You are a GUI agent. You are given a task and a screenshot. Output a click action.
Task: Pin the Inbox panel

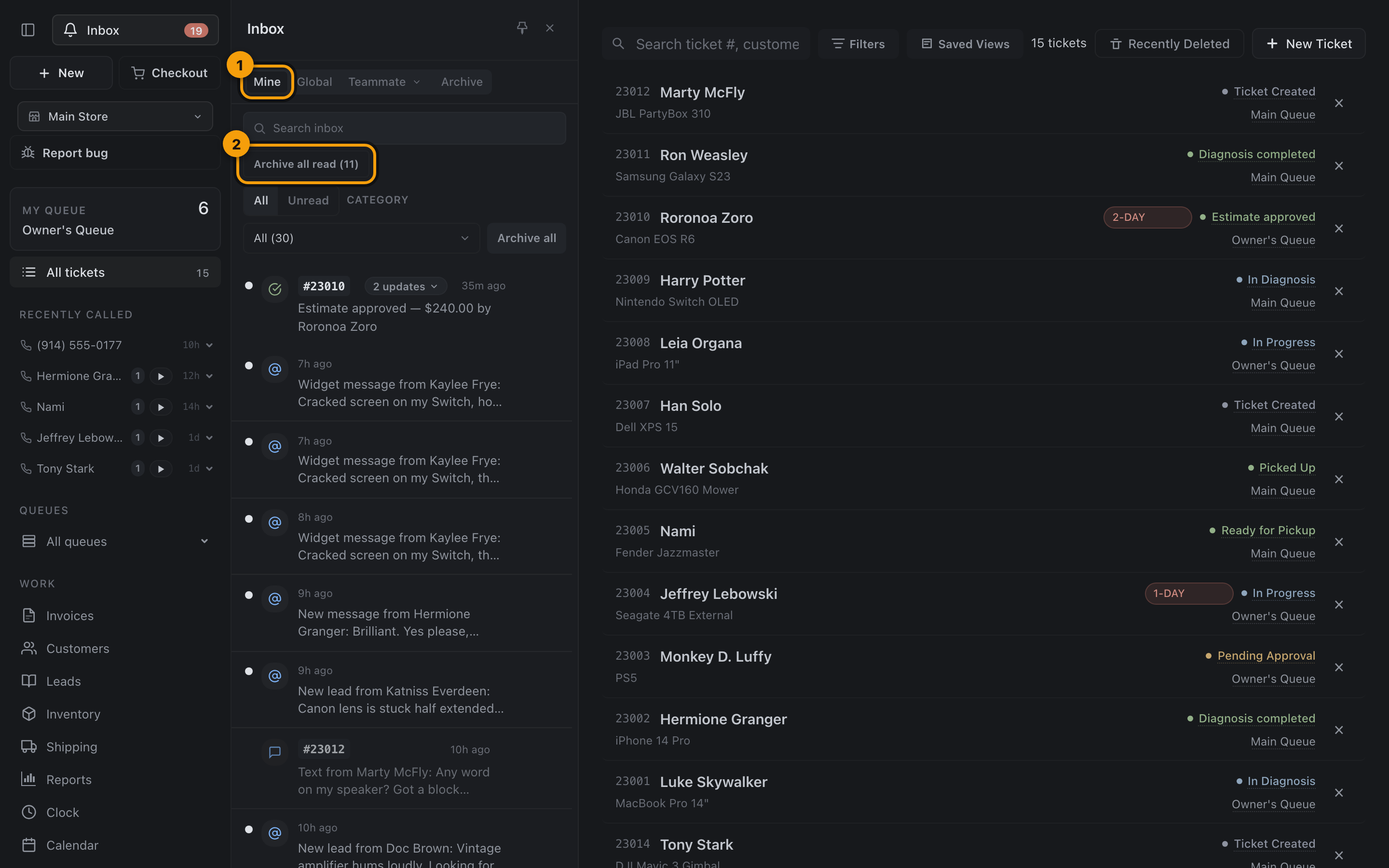pyautogui.click(x=522, y=28)
